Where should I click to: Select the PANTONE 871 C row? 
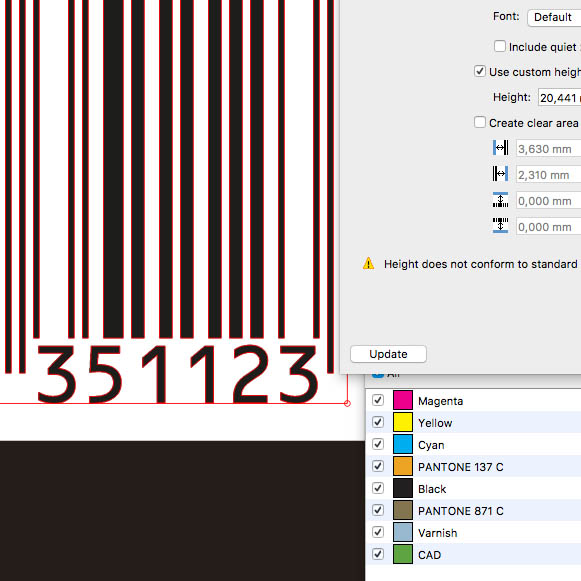click(473, 510)
